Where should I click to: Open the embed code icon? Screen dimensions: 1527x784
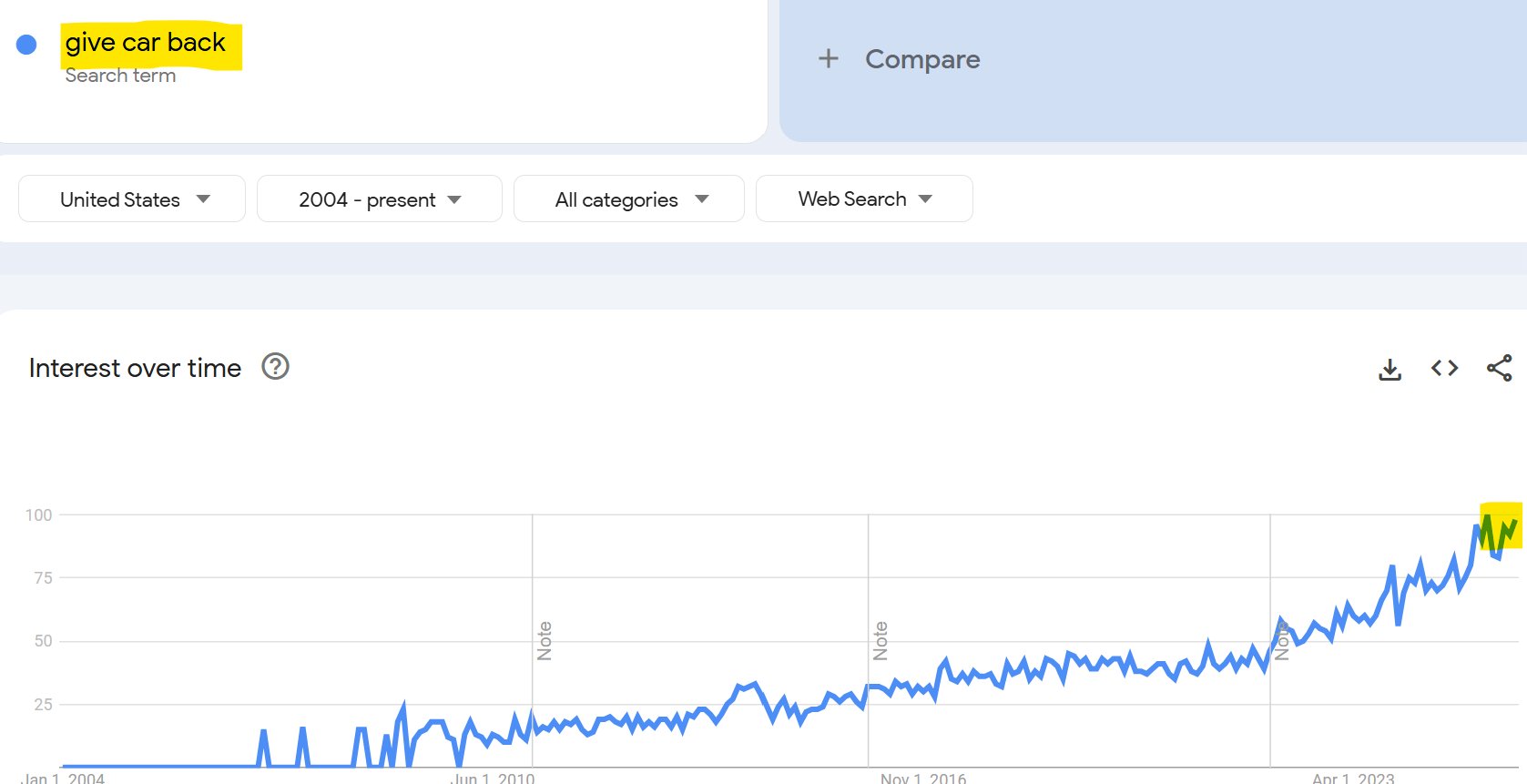tap(1444, 368)
